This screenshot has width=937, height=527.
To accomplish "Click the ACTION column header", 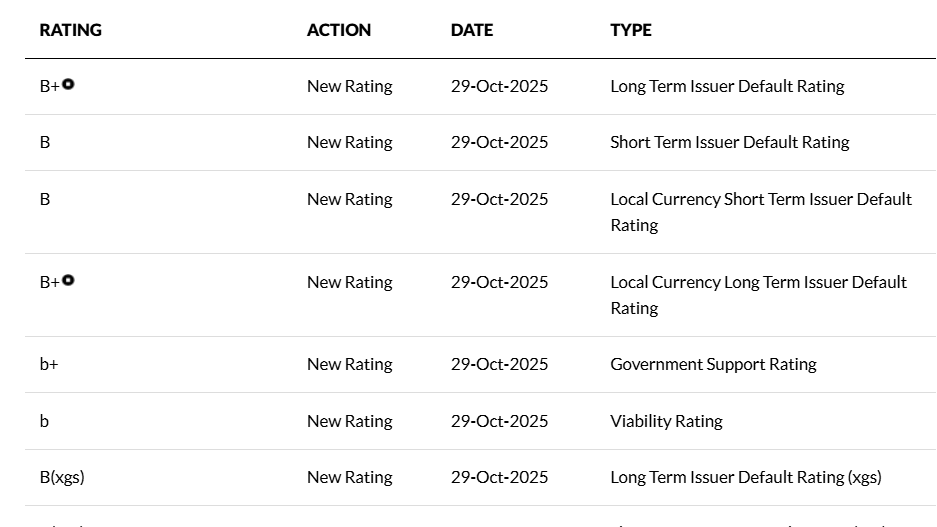I will pos(339,30).
